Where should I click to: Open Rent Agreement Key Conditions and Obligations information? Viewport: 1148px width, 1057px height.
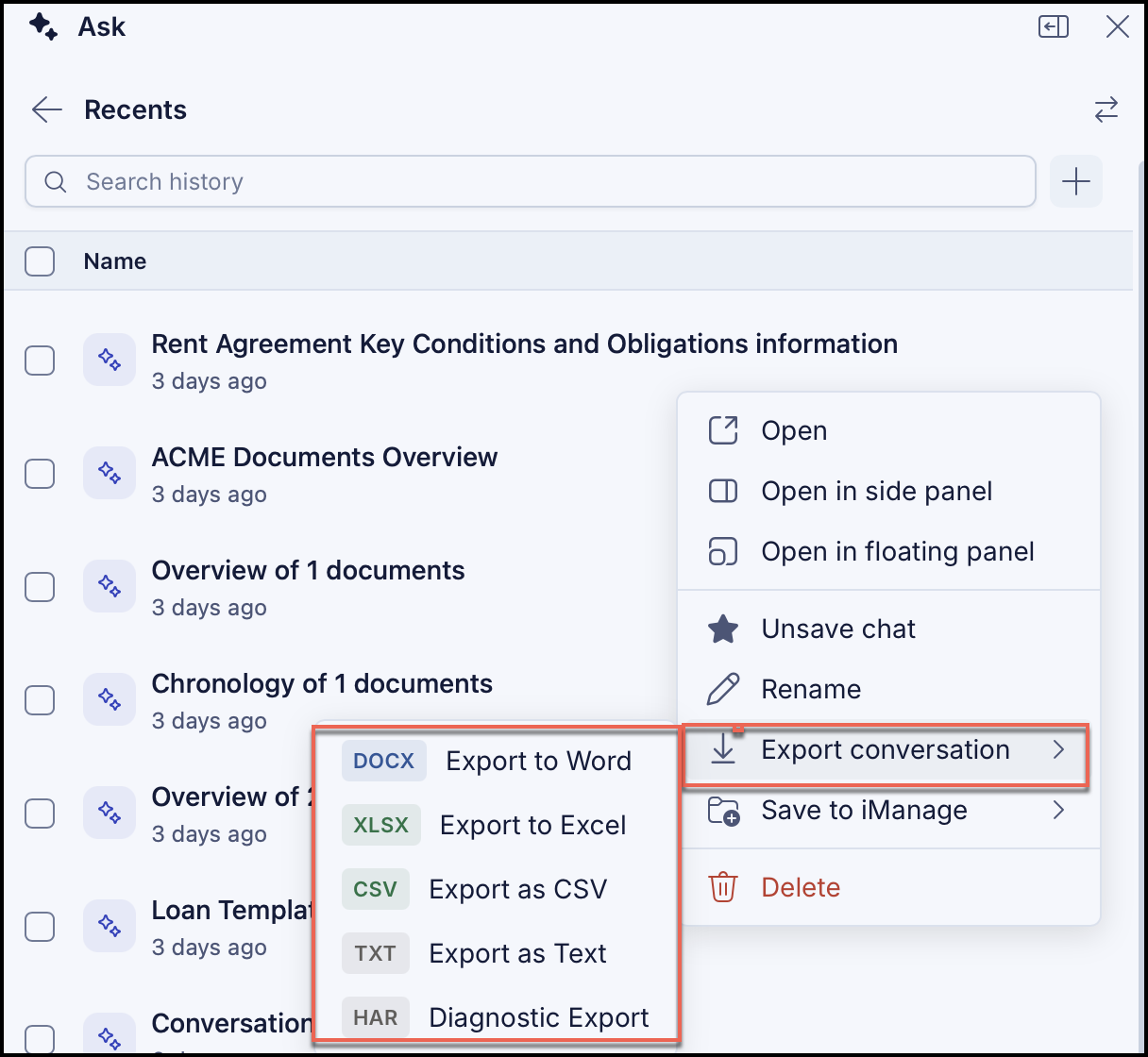[x=525, y=344]
